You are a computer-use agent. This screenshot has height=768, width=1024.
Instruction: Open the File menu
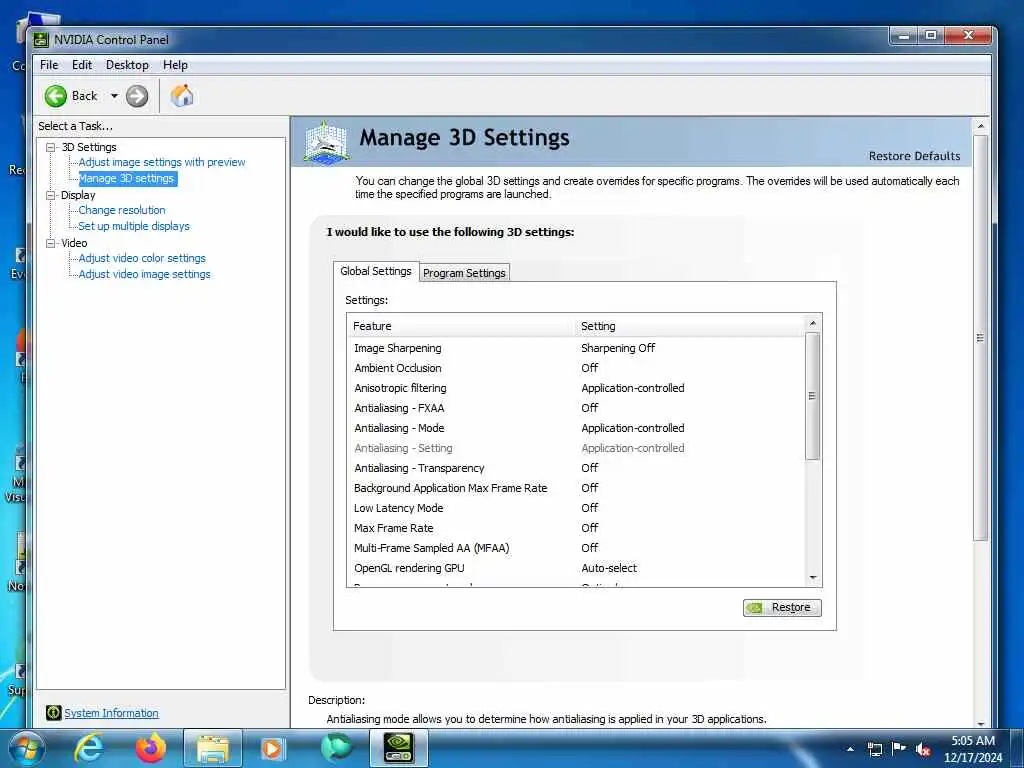[x=49, y=65]
